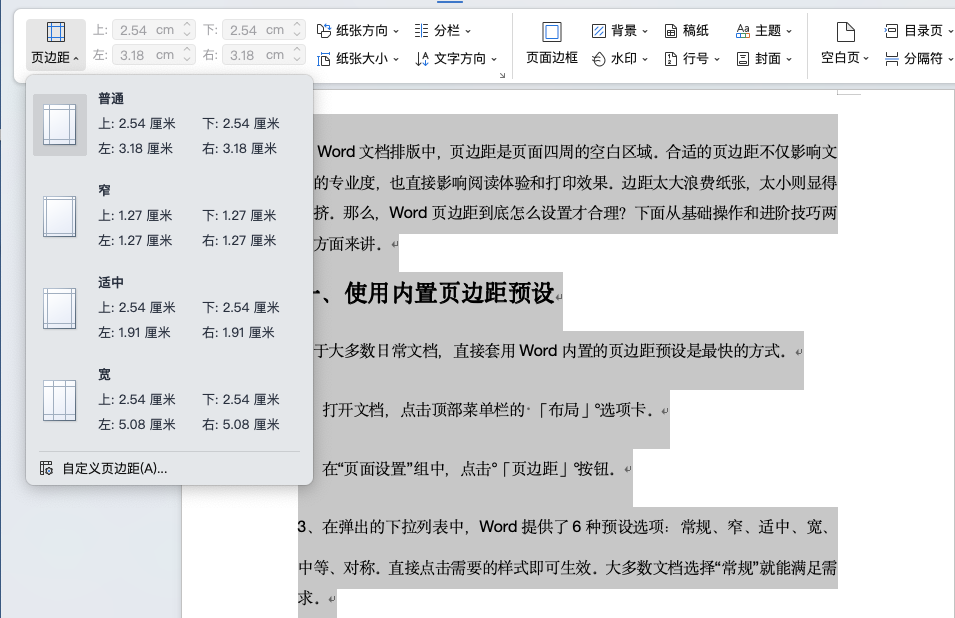Select the 适中 moderate margin preset thumbnail
The width and height of the screenshot is (955, 618).
click(x=60, y=308)
